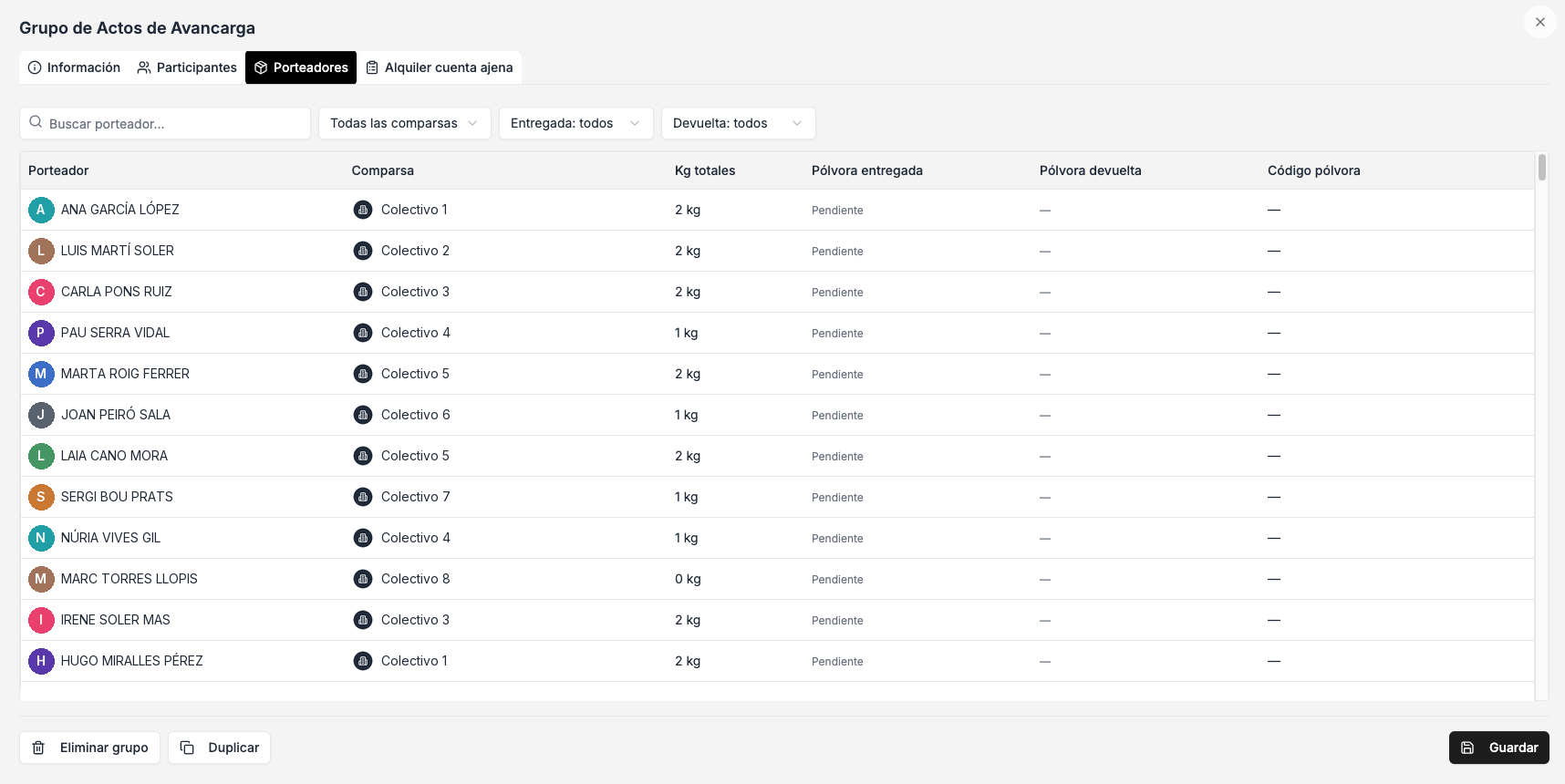Click the name HUGO MIRALLES PÉREZ
Viewport: 1565px width, 784px height.
point(132,661)
